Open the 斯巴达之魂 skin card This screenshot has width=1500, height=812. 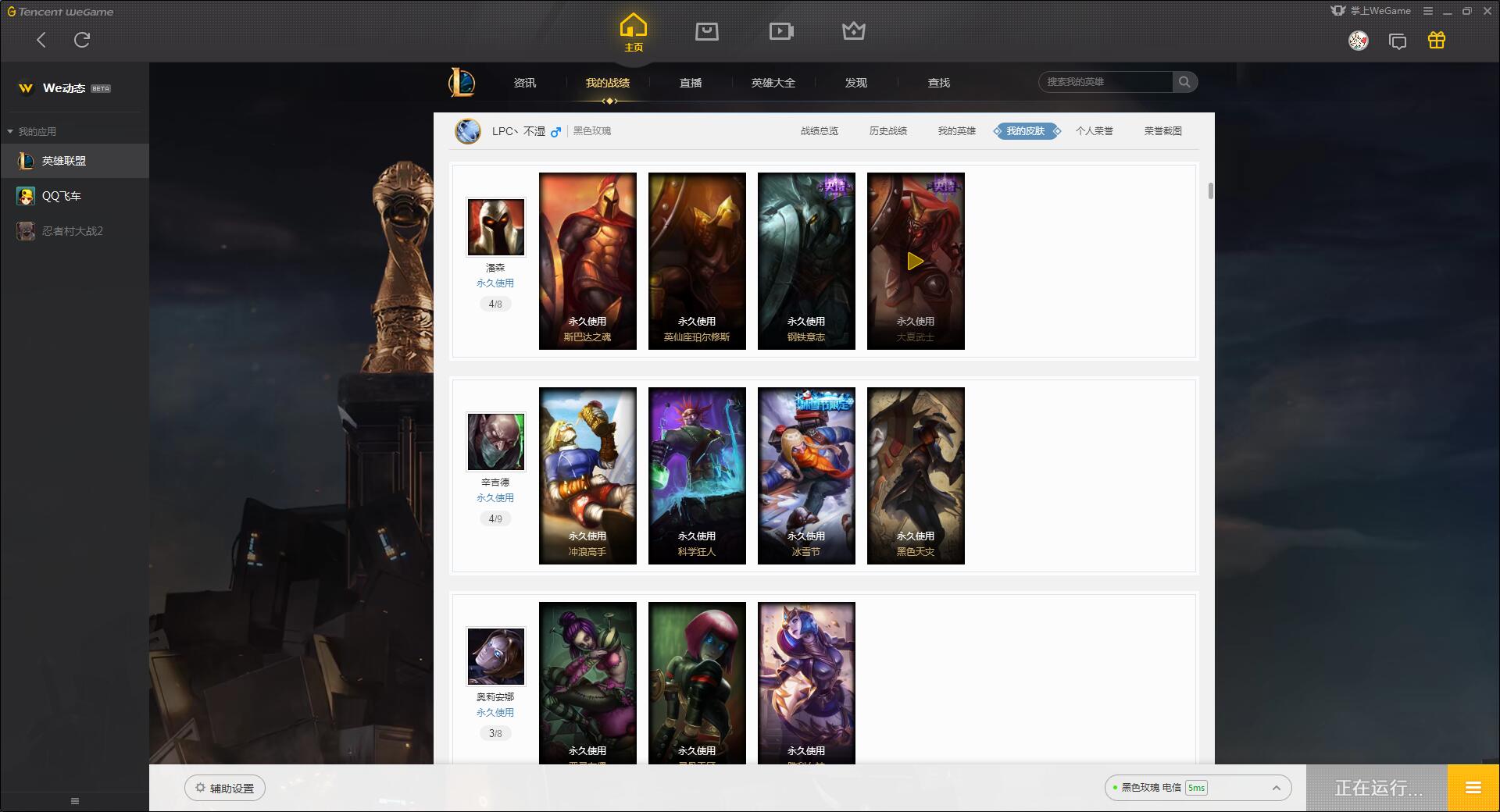click(587, 261)
